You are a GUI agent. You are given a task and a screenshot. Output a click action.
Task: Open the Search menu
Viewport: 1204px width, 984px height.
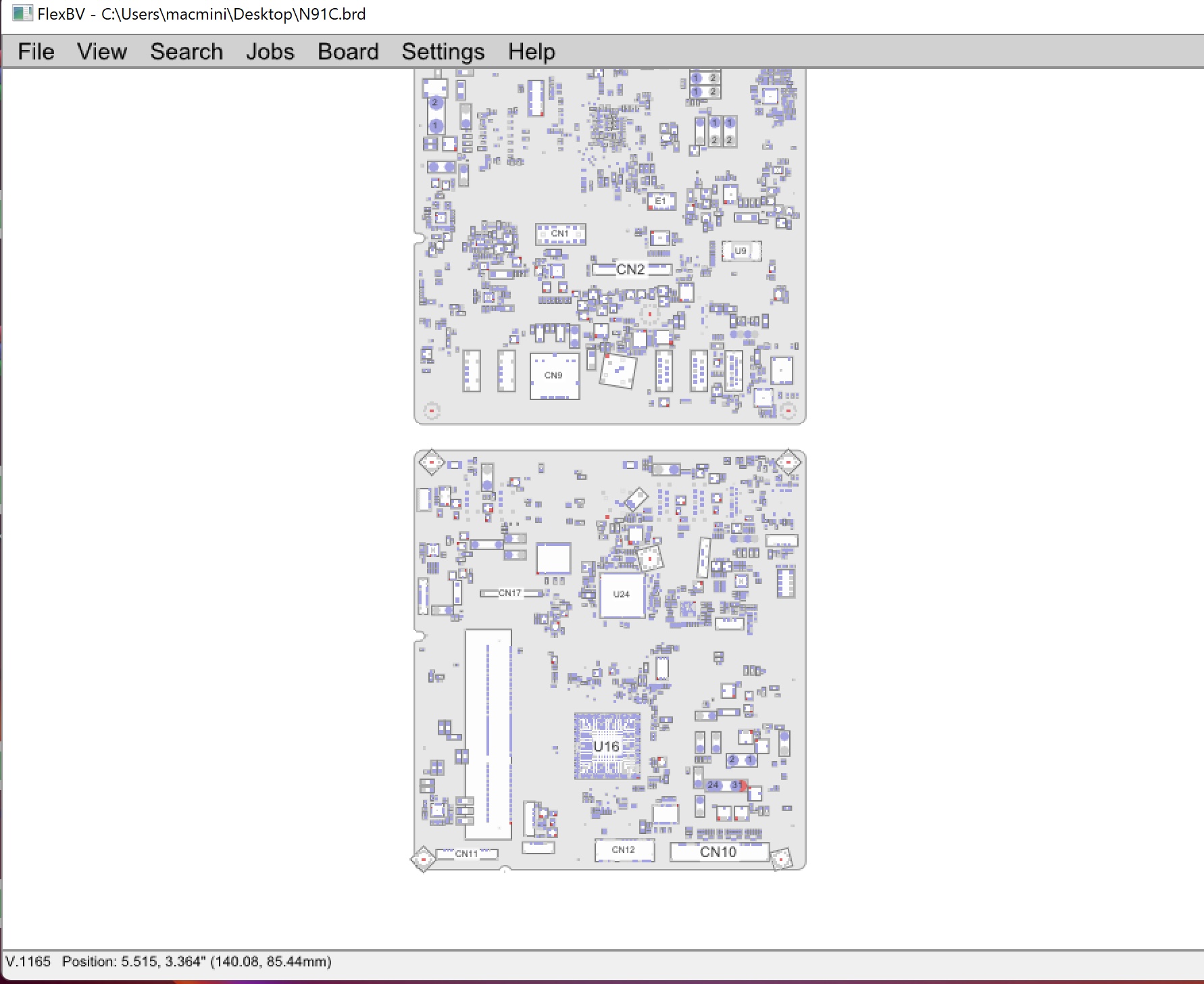click(186, 52)
